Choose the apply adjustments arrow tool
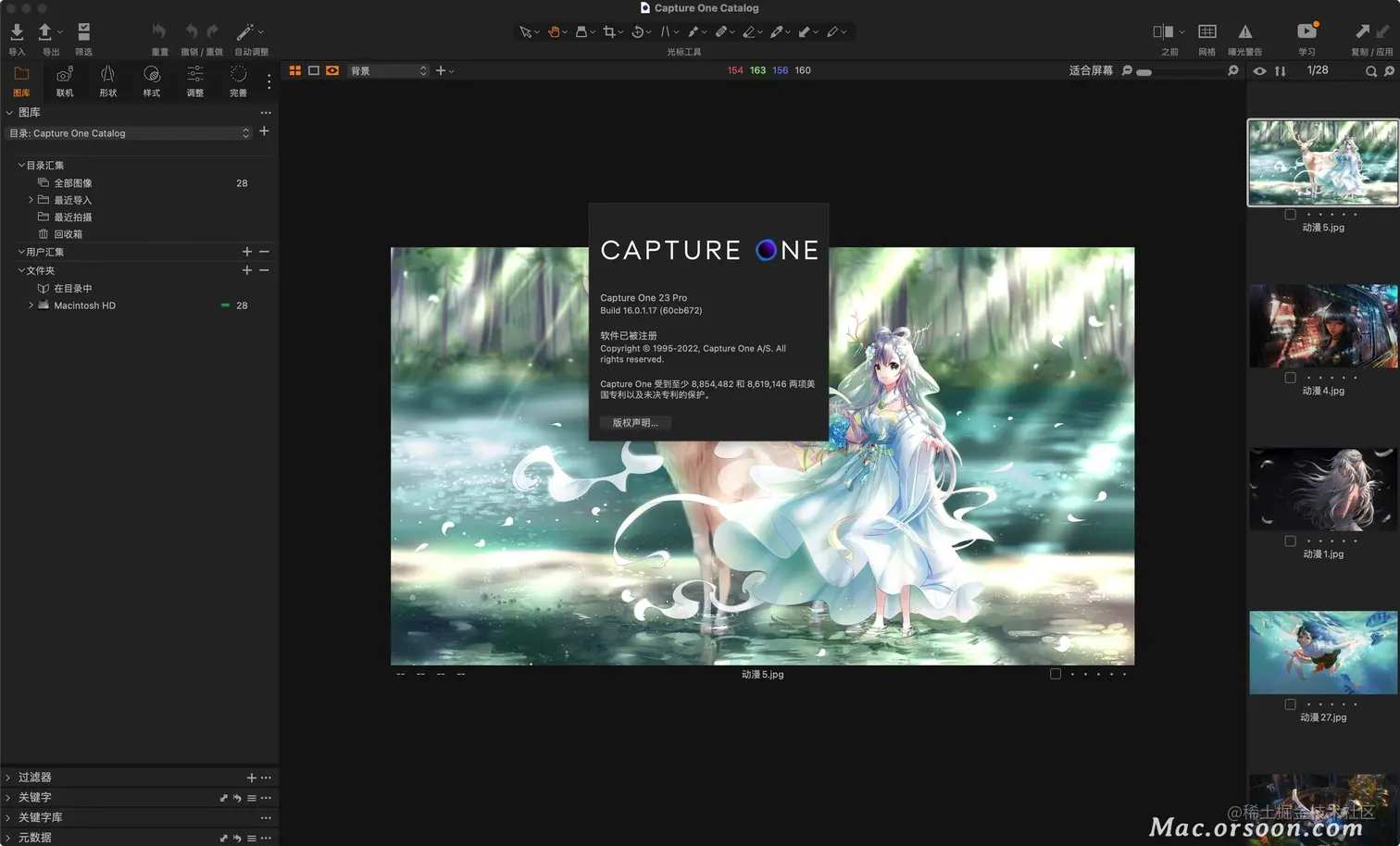The height and width of the screenshot is (846, 1400). click(x=804, y=31)
